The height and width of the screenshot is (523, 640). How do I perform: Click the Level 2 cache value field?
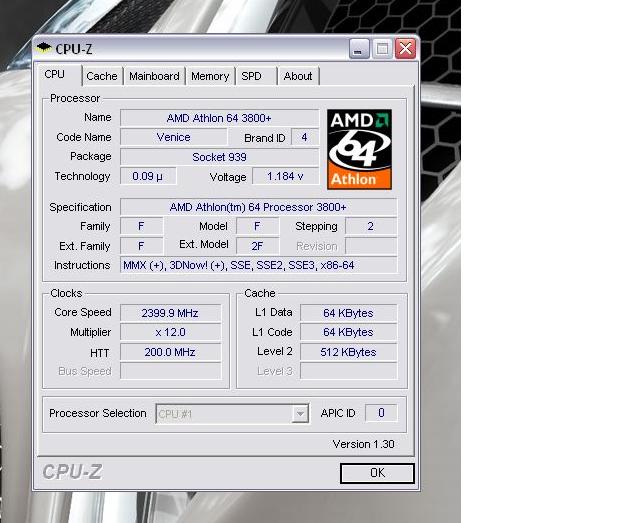(349, 352)
